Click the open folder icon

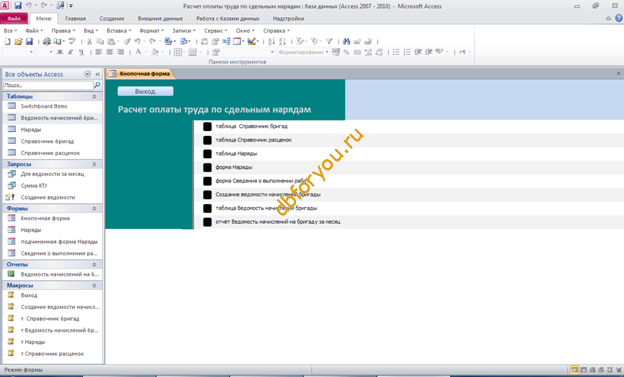pyautogui.click(x=18, y=41)
